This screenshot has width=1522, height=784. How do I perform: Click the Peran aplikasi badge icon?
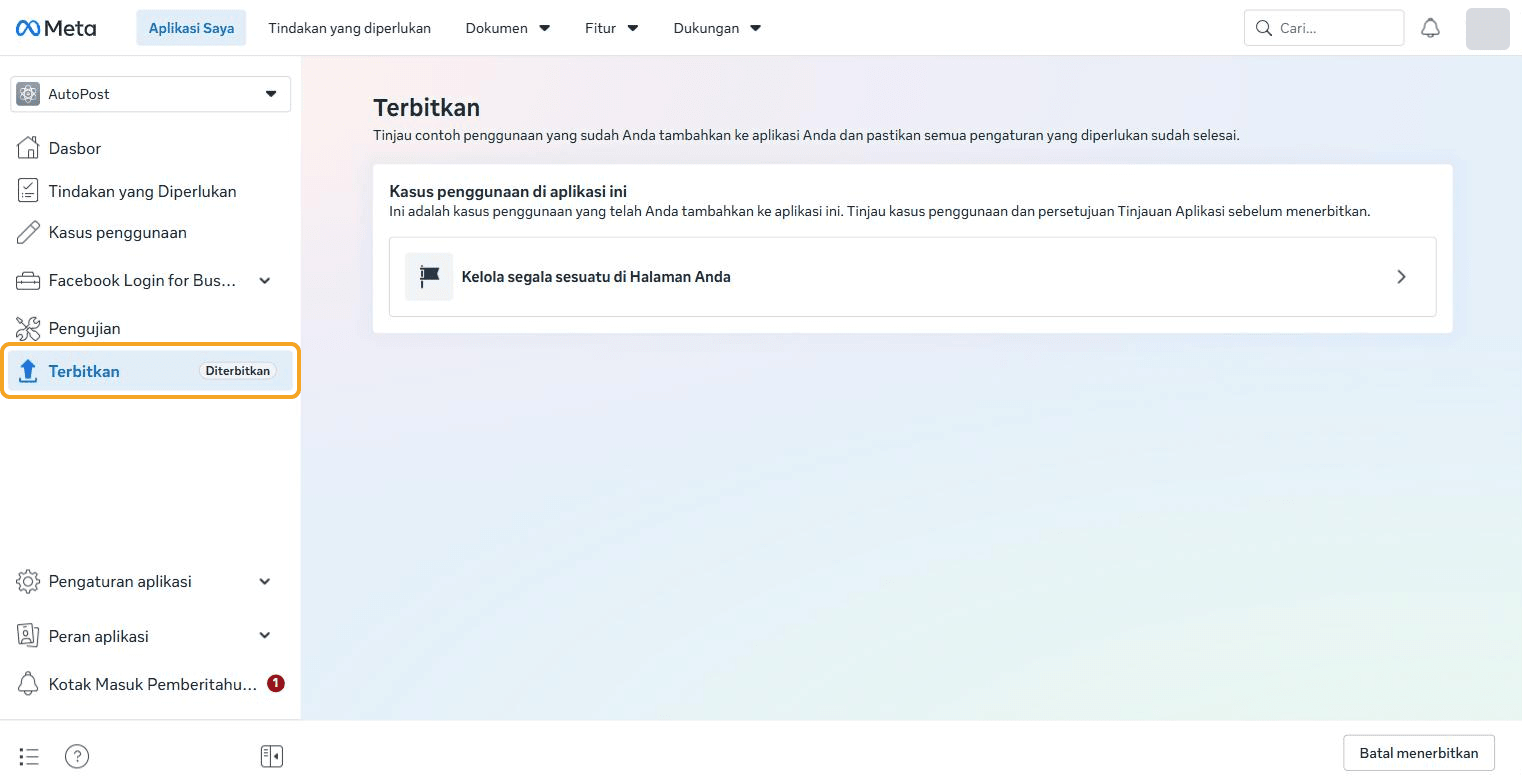[x=28, y=636]
